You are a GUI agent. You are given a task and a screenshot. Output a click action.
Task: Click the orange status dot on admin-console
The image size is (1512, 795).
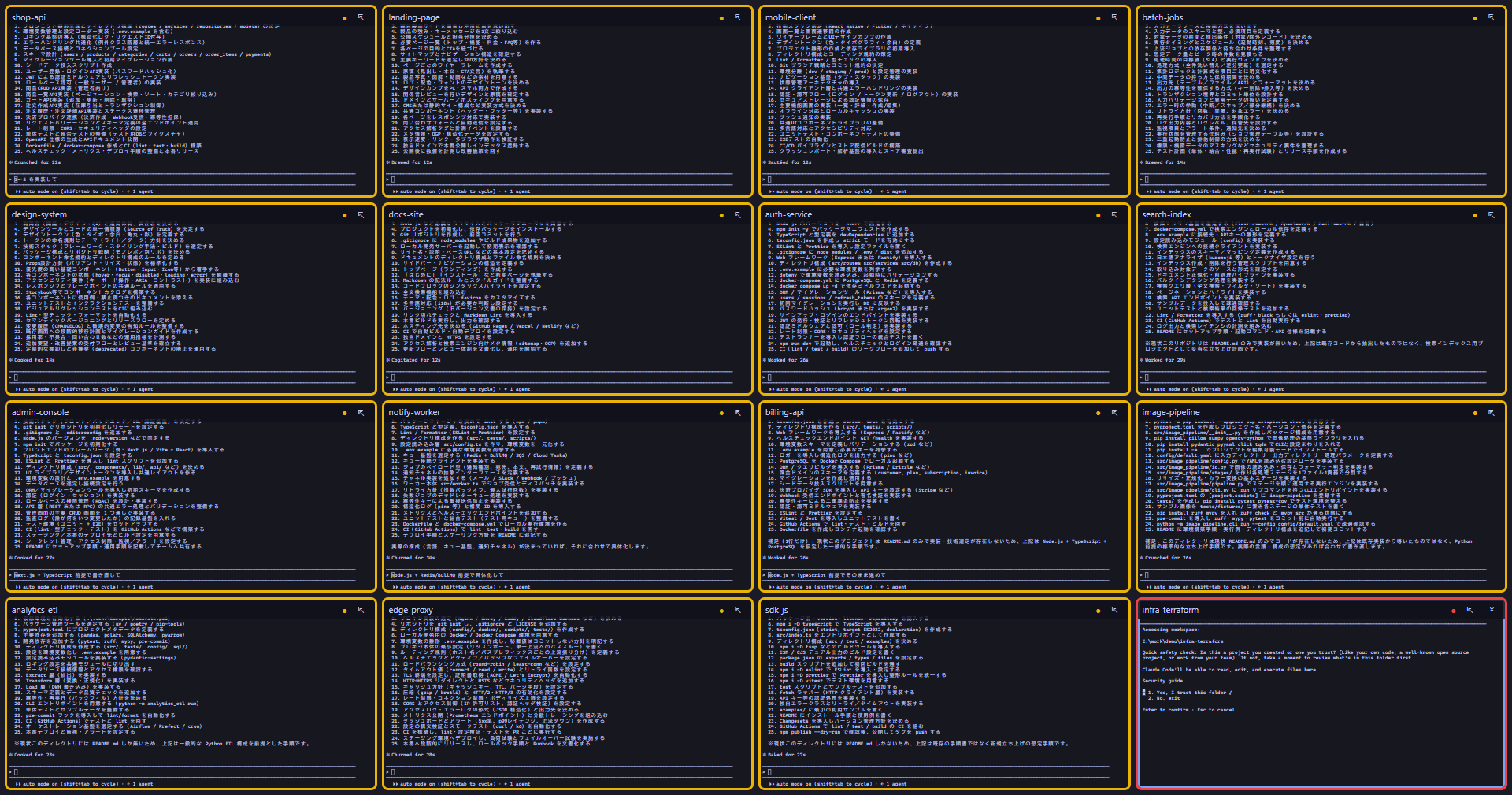[x=344, y=413]
